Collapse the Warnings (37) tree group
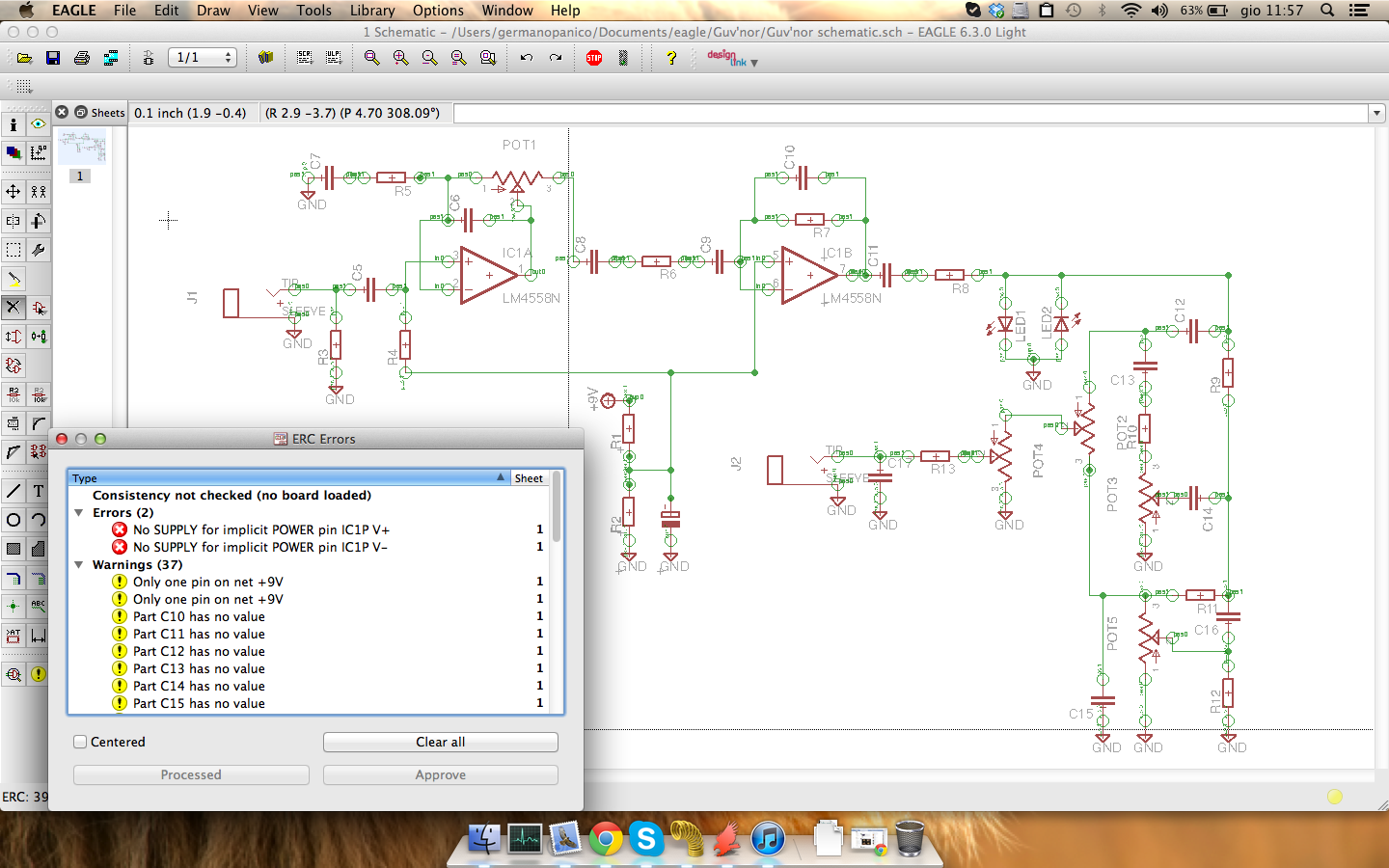Image resolution: width=1389 pixels, height=868 pixels. [79, 565]
